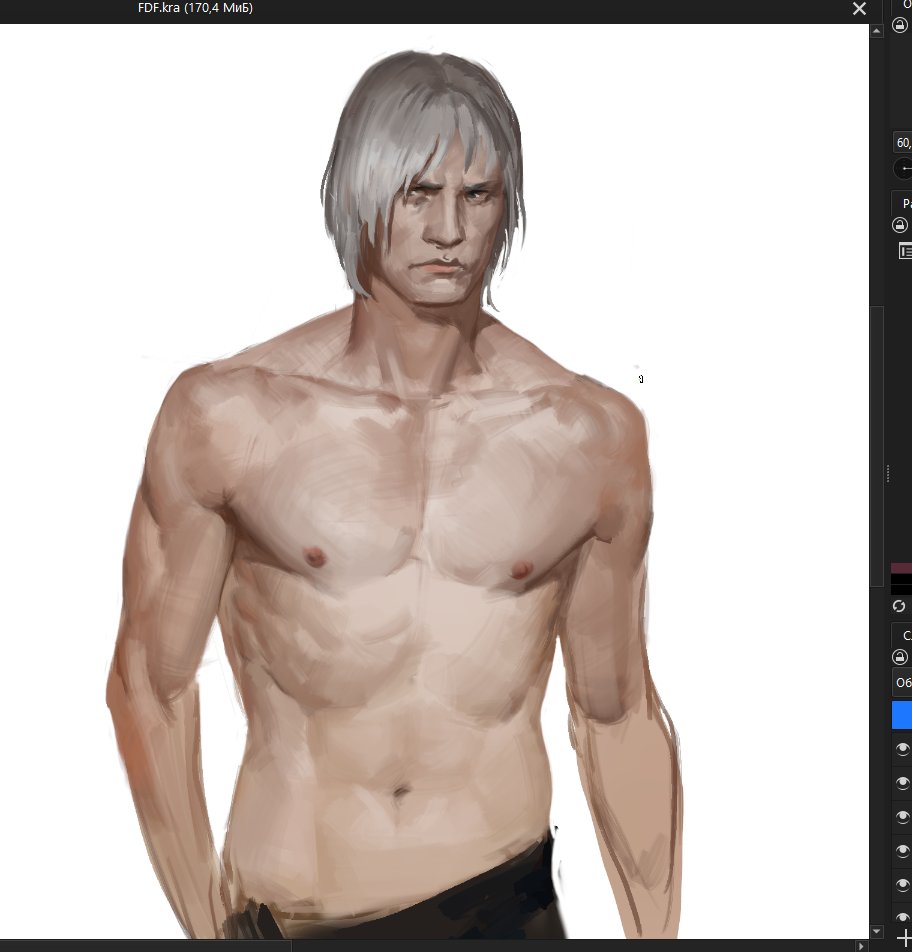This screenshot has height=952, width=912.
Task: Click the padlock beside the blend mode box
Action: 900,656
